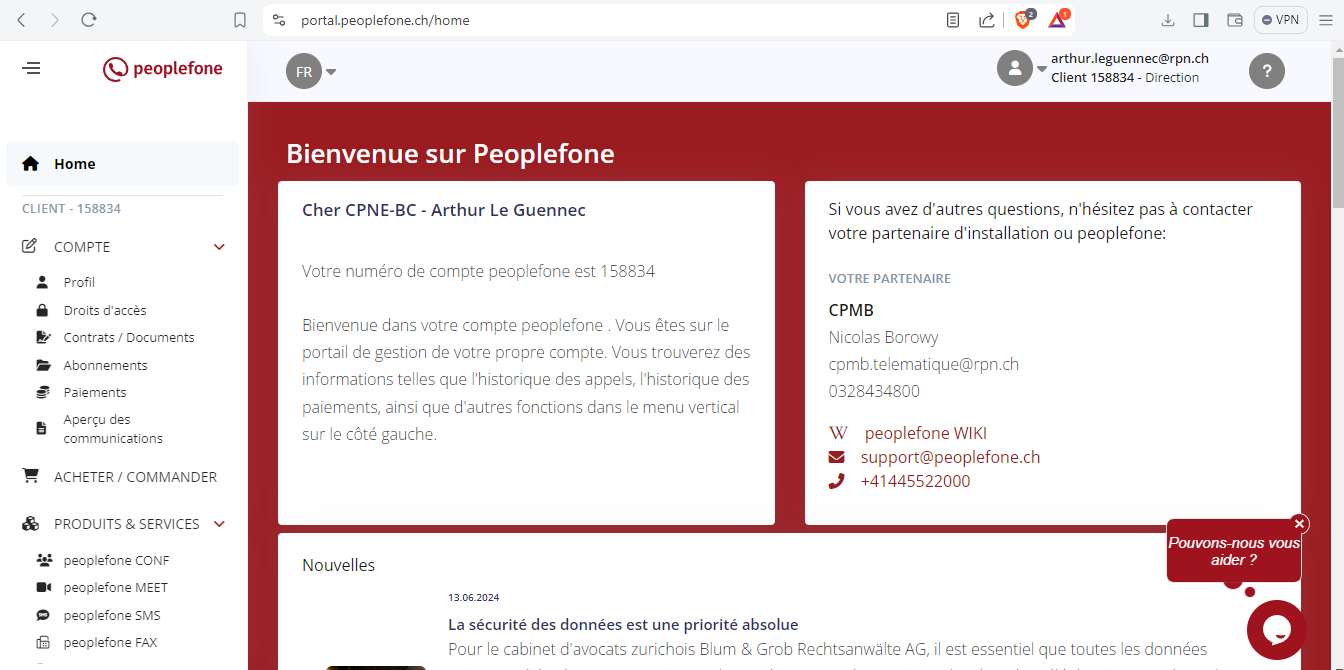Select the partner email cpmb.telematique@rpn.ch
The width and height of the screenshot is (1344, 670).
click(x=924, y=364)
